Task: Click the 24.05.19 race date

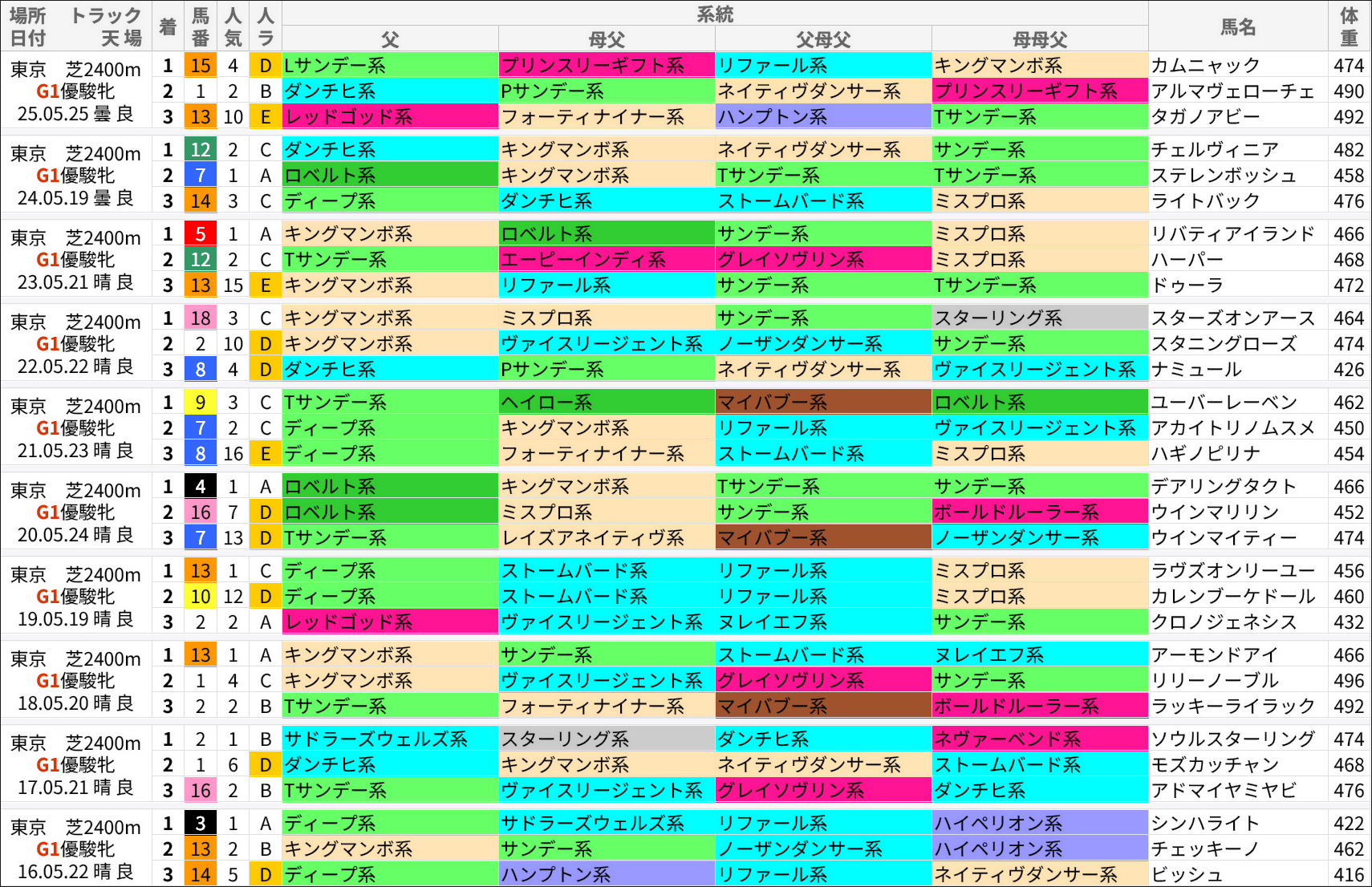Action: pyautogui.click(x=53, y=199)
